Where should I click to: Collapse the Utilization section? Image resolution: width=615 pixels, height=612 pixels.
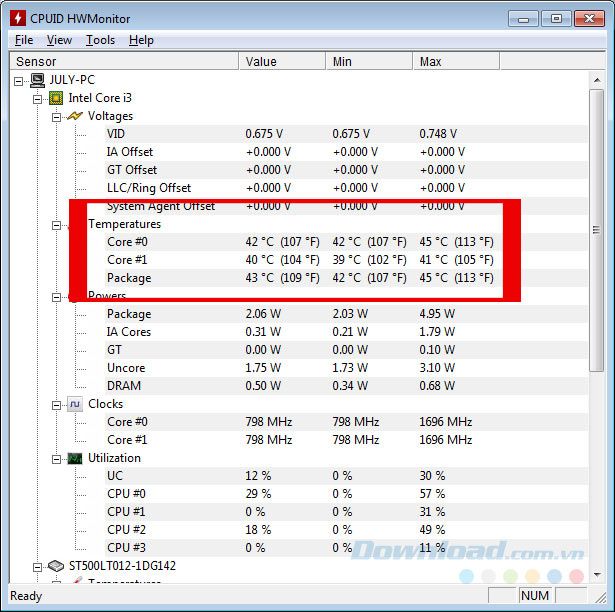(56, 459)
